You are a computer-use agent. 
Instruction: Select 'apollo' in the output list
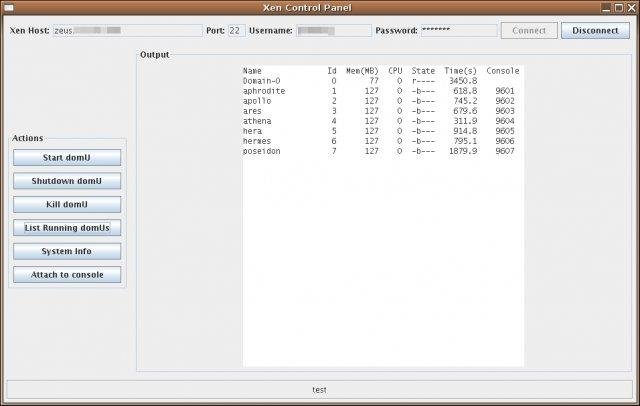pos(257,101)
